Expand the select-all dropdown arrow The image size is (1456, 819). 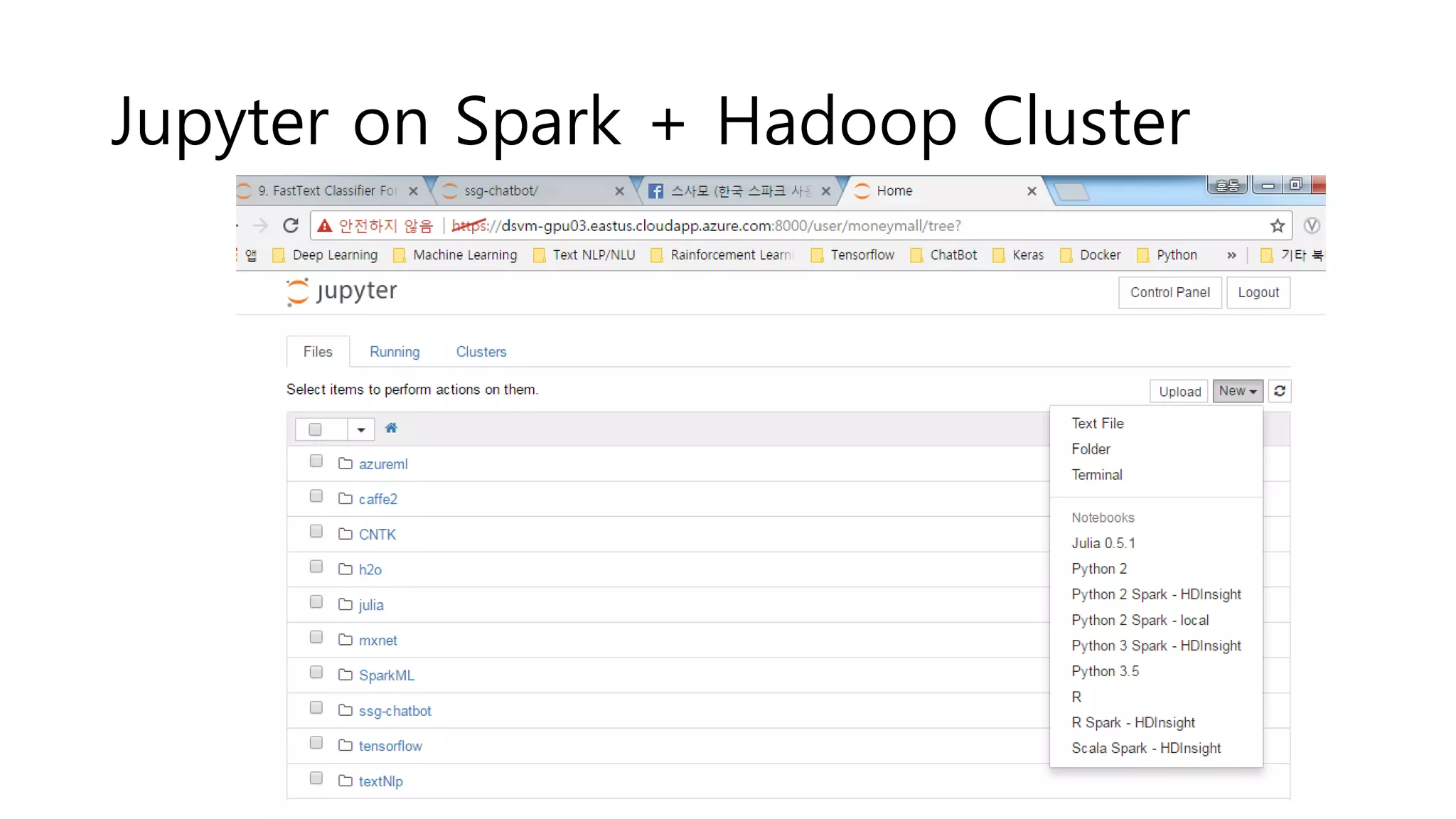point(361,429)
